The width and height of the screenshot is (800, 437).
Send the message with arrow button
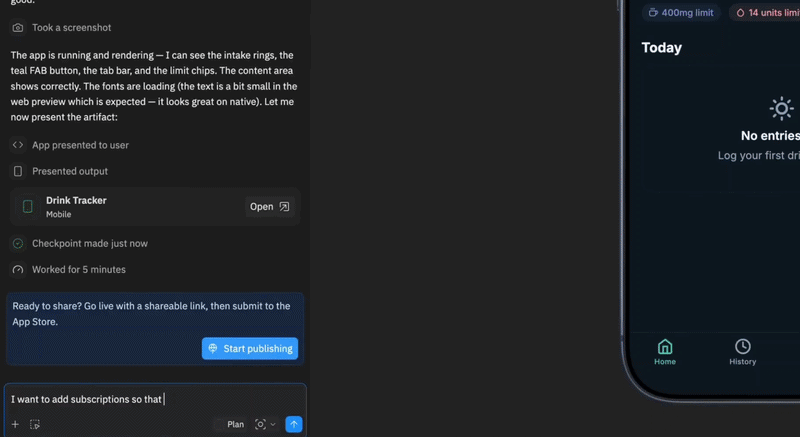click(x=293, y=424)
